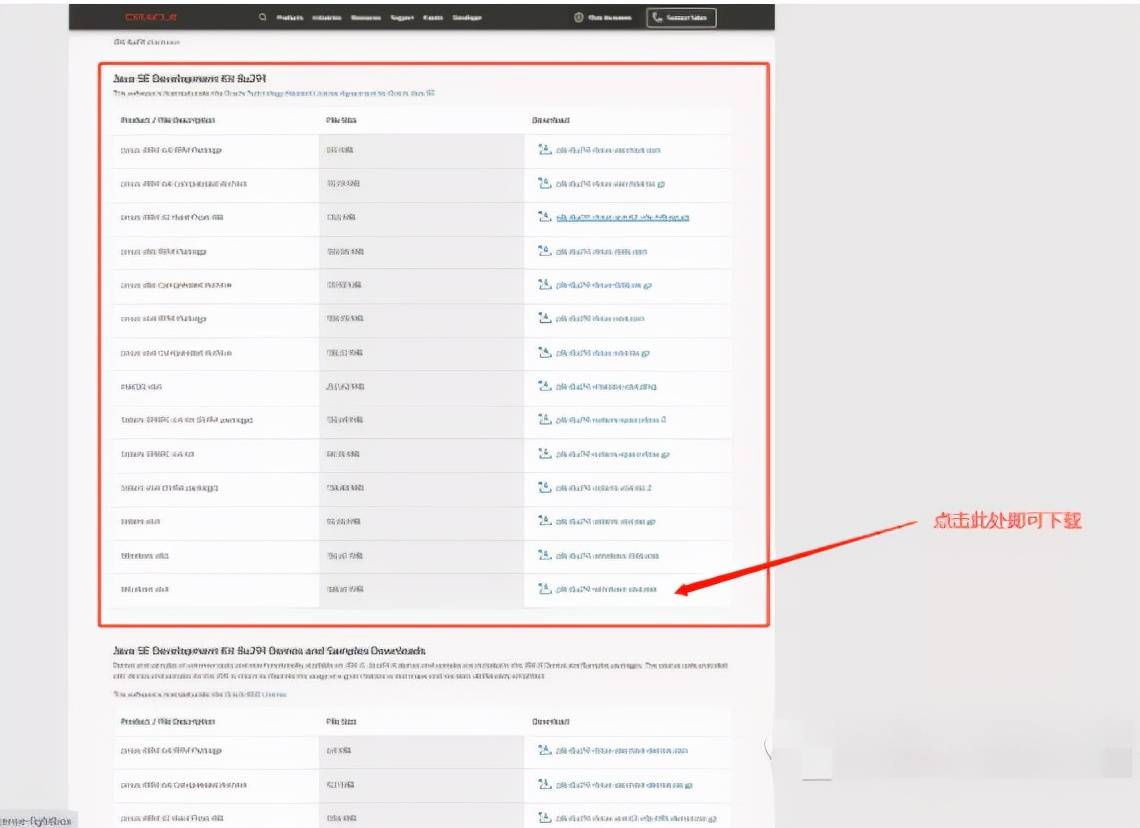The image size is (1140, 828).
Task: Click download icon for Linux x86 Compressed Archive
Action: pos(545,284)
